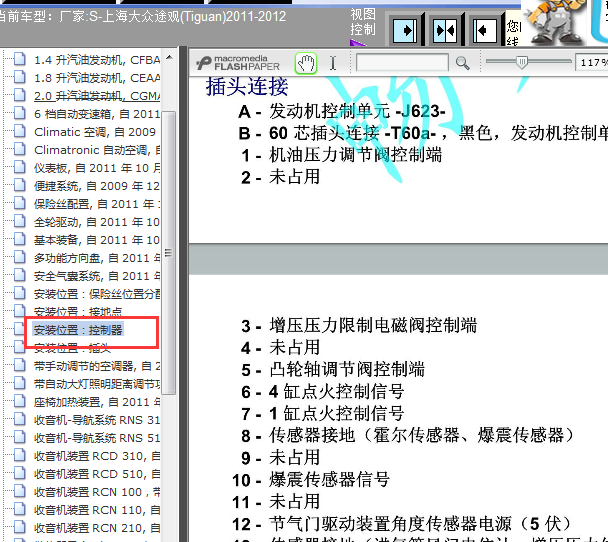The width and height of the screenshot is (608, 542).
Task: Click document icon beside 安全气囊系统
Action: point(20,275)
